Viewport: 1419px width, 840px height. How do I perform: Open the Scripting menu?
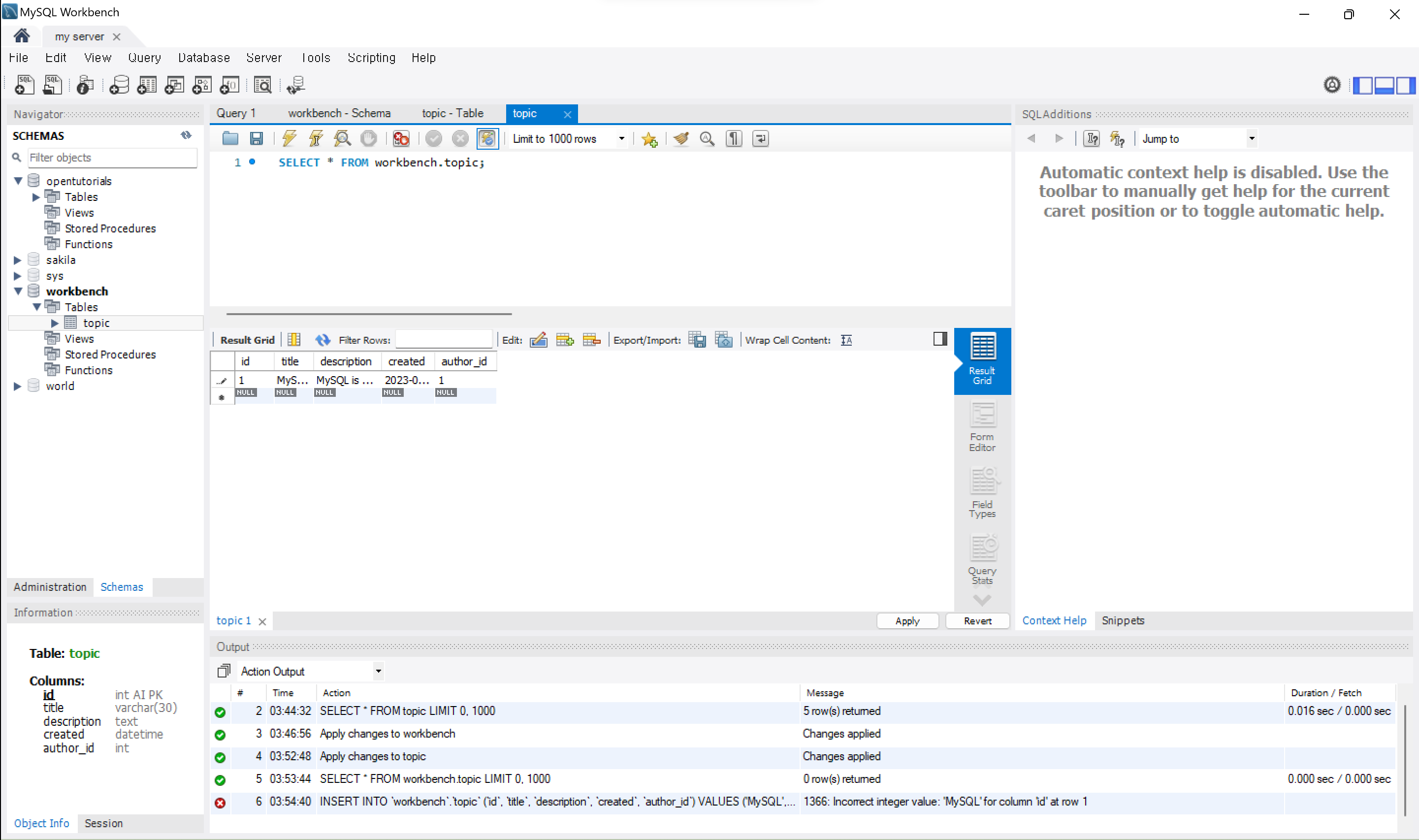coord(371,58)
